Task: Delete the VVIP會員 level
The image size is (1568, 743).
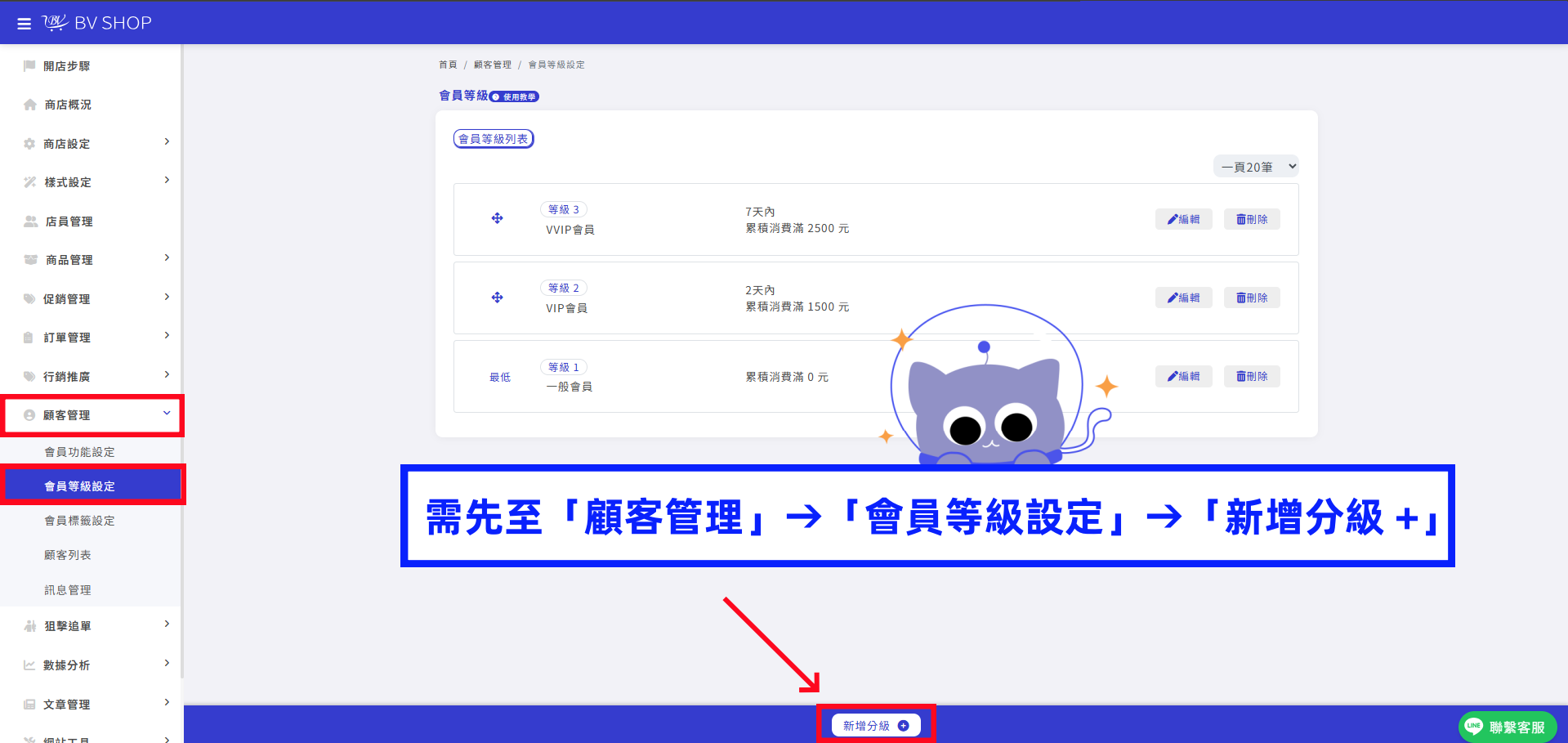Action: [x=1252, y=219]
